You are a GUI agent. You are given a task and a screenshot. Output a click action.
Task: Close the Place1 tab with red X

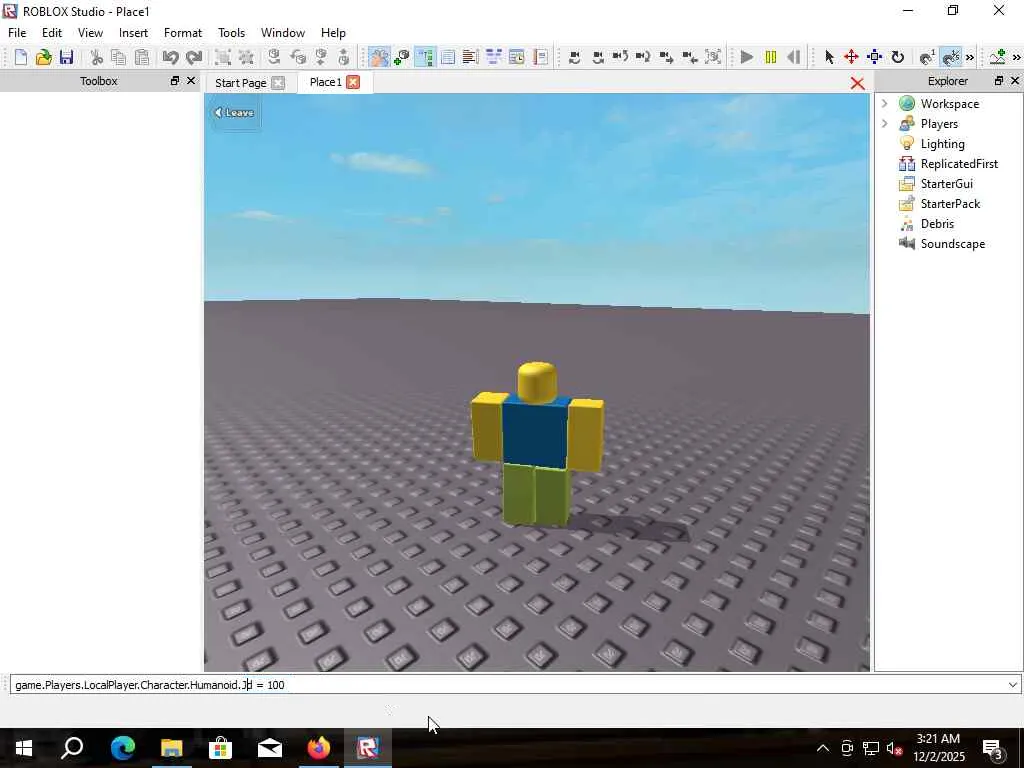(x=353, y=82)
